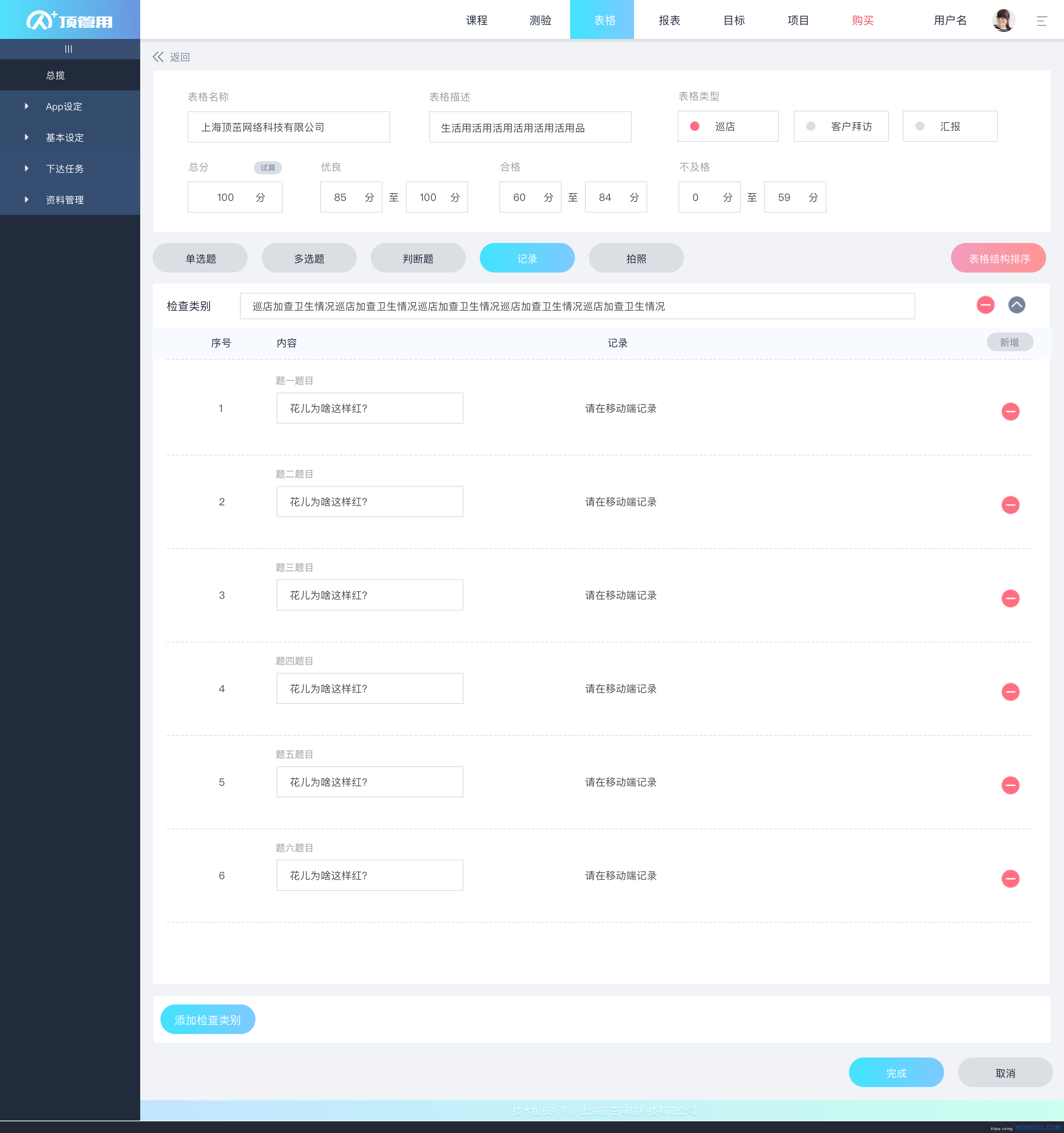The width and height of the screenshot is (1064, 1133).
Task: Collapse sidebar using the three-bar handle
Action: 69,49
